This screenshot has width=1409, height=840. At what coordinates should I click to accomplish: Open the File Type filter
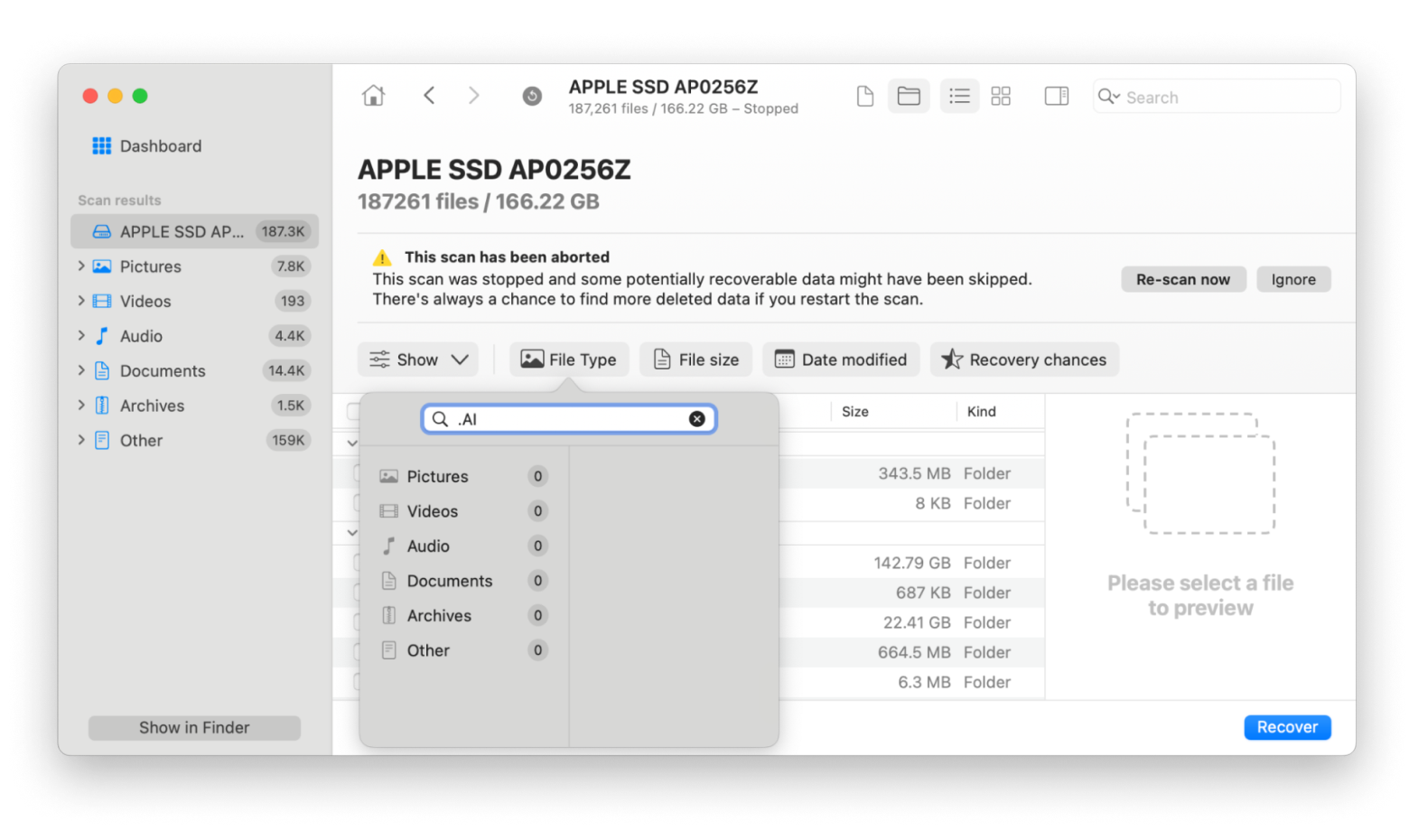click(x=569, y=359)
